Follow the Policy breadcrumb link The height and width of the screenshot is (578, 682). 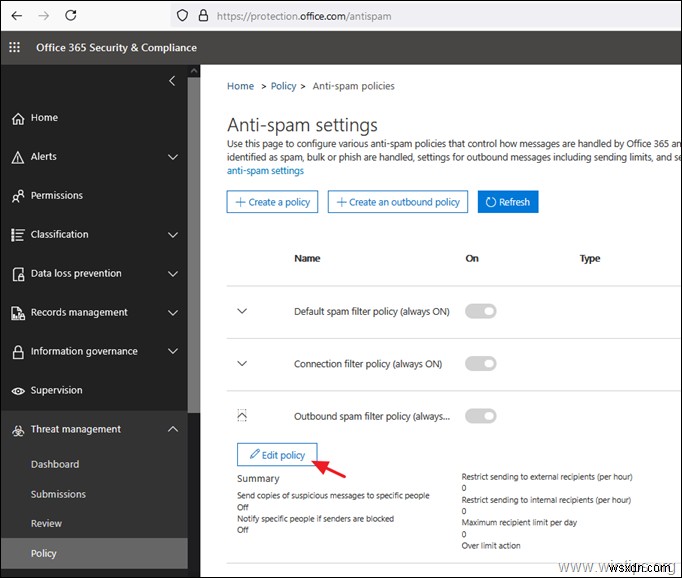[283, 86]
